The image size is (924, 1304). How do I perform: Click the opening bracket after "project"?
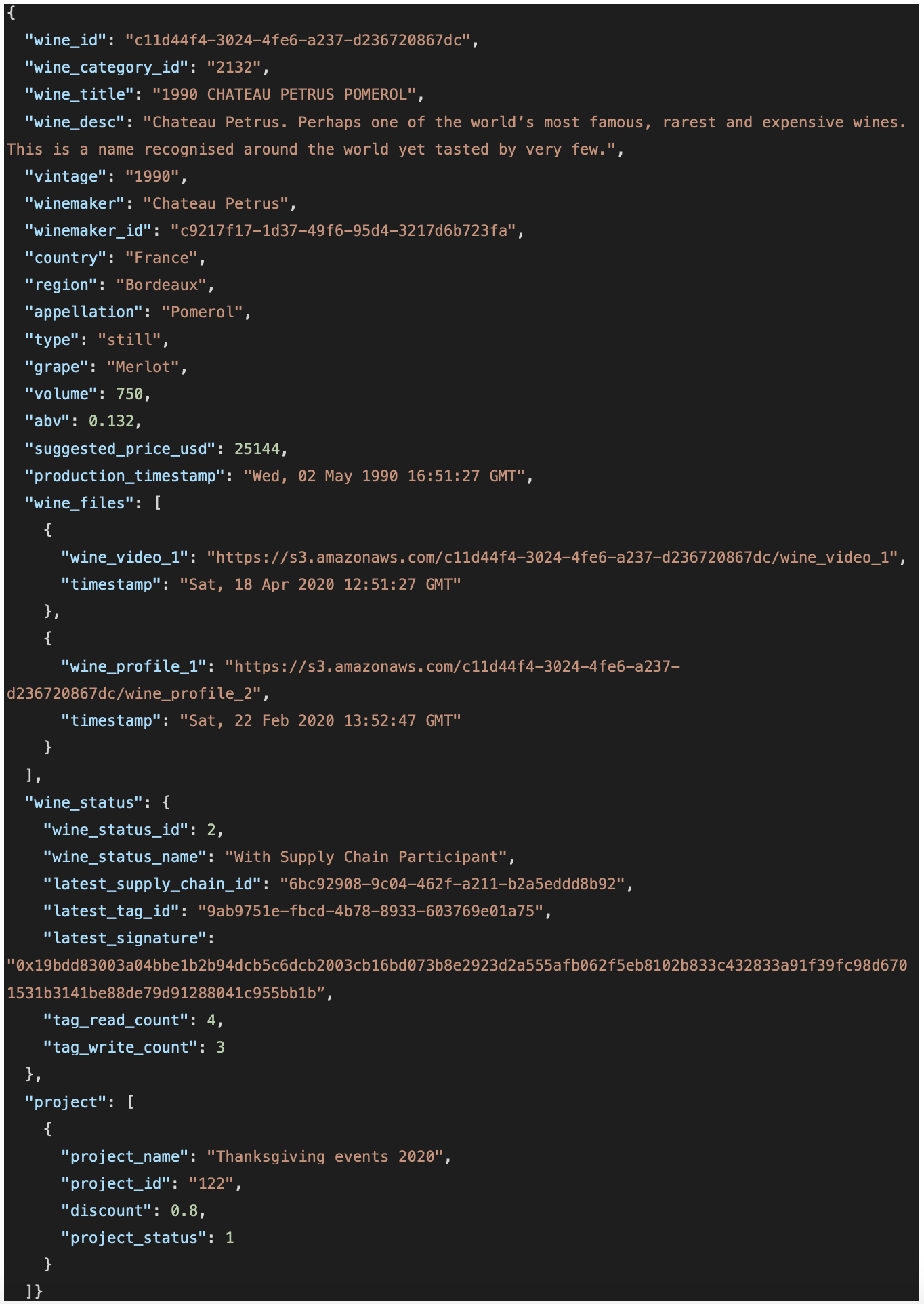click(x=130, y=1103)
